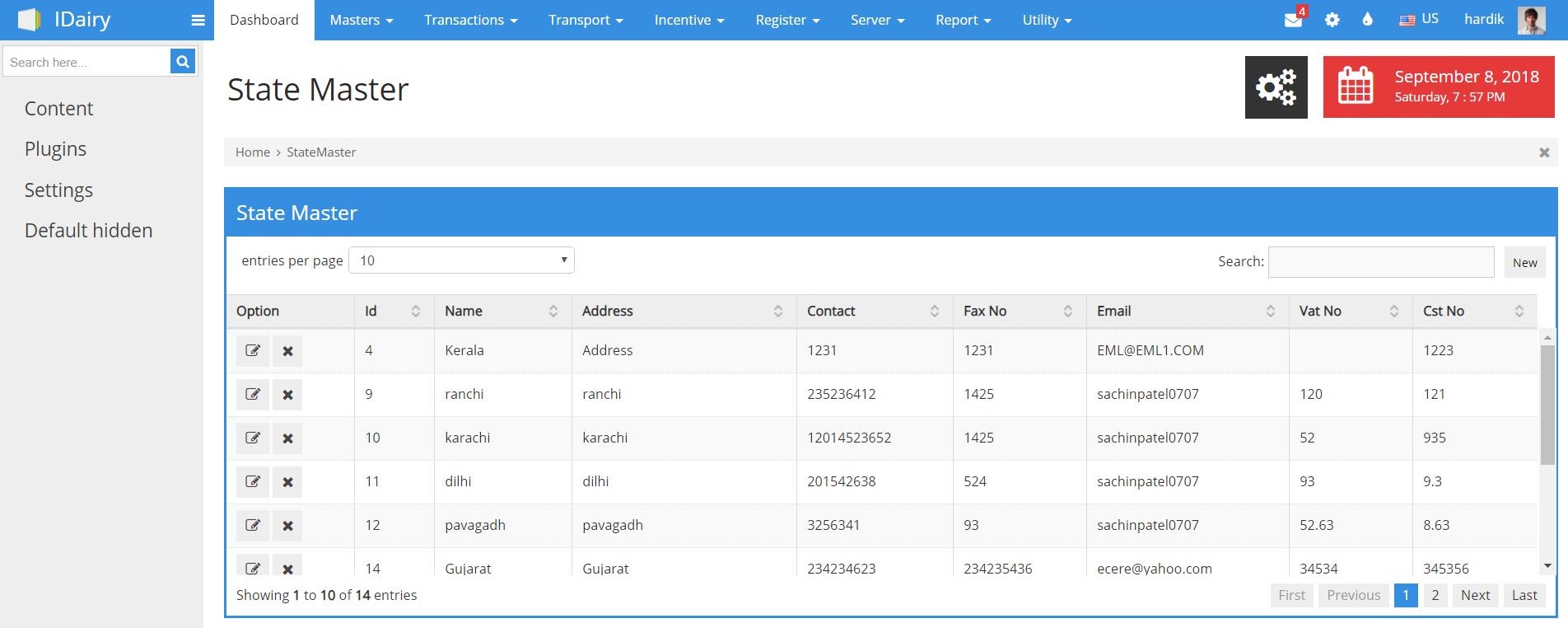Focus the sidebar Search here field
The image size is (1568, 628).
click(x=86, y=61)
